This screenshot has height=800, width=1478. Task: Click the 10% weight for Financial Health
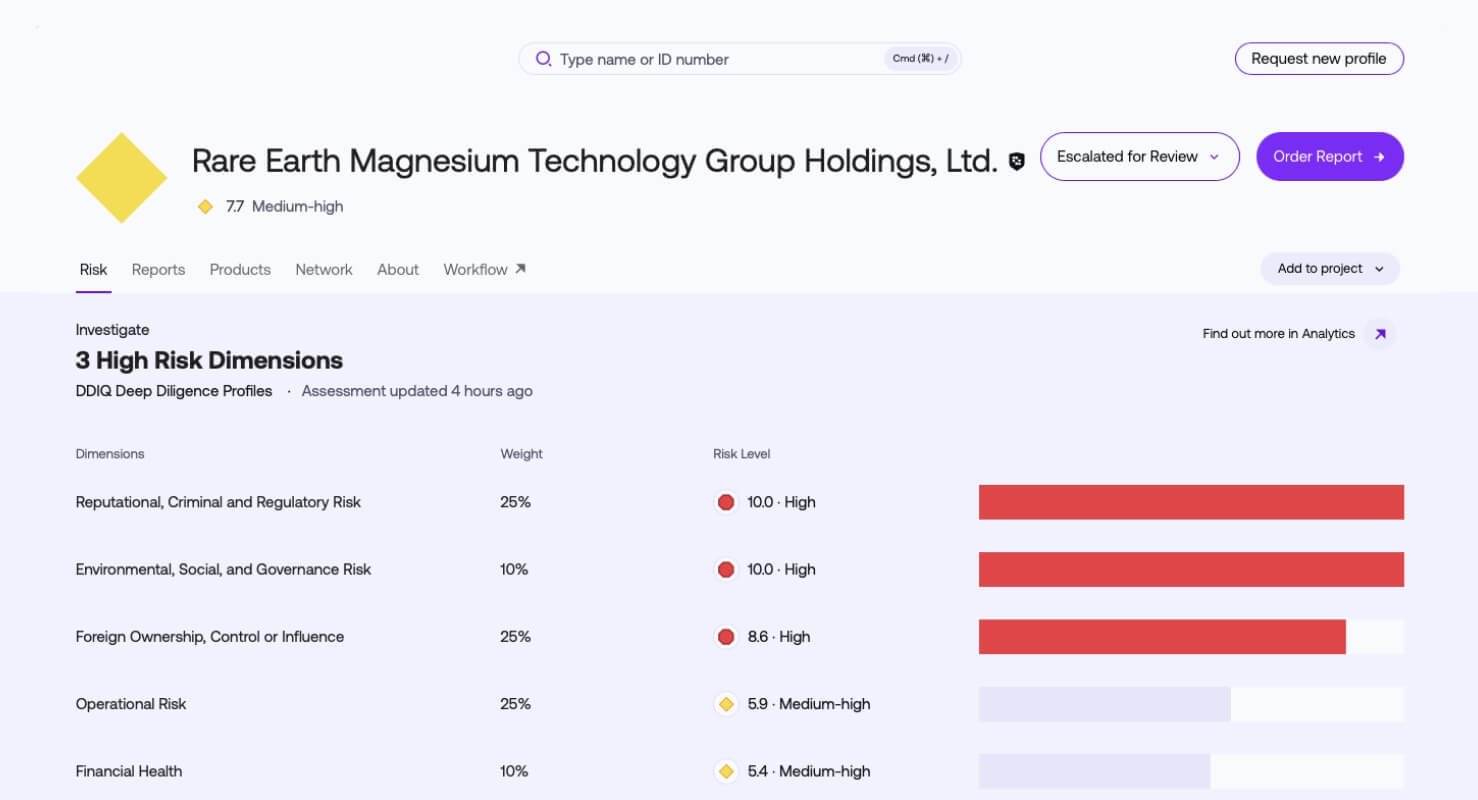pyautogui.click(x=514, y=771)
